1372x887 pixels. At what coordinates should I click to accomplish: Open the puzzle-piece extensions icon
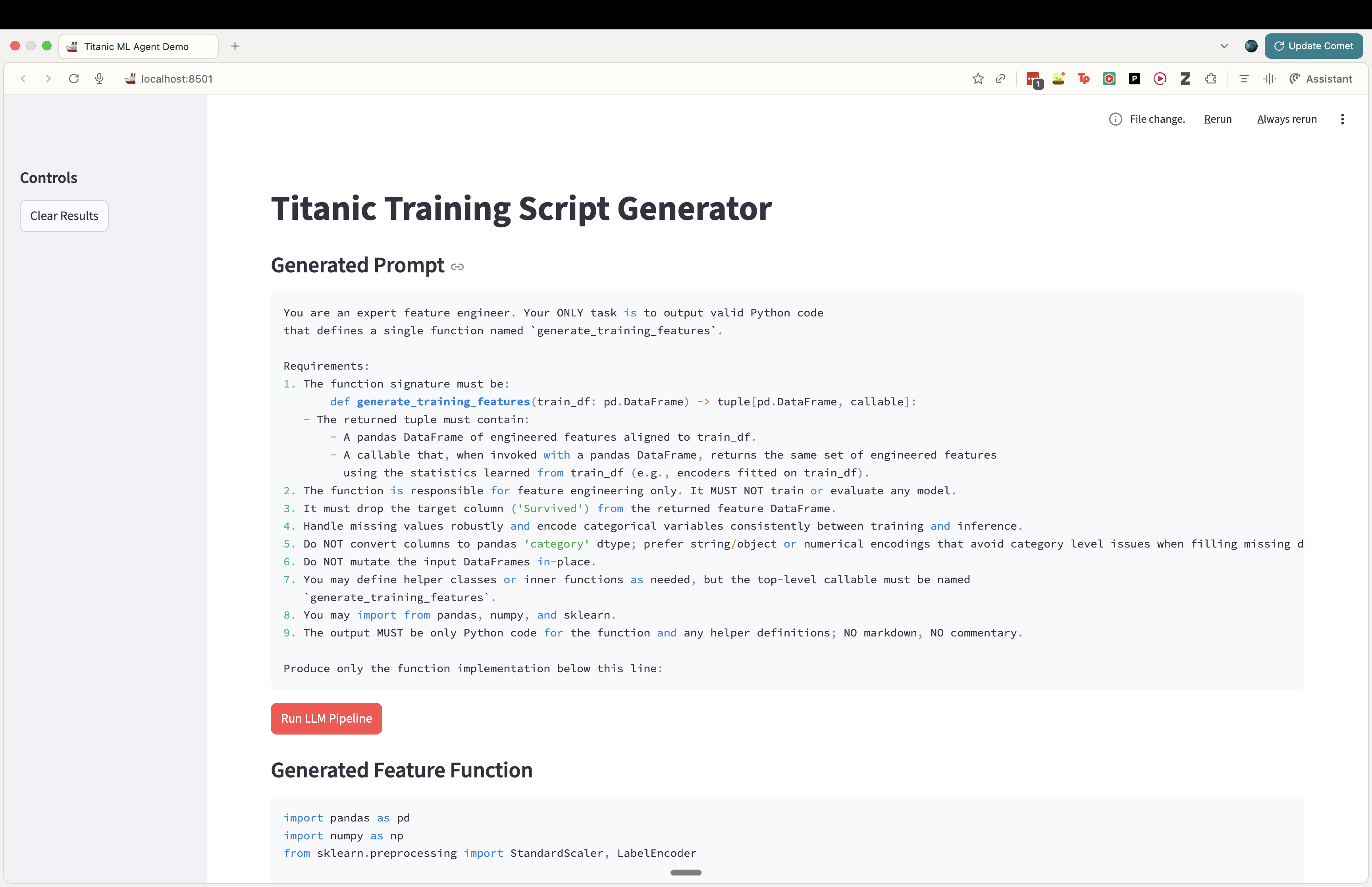coord(1211,79)
